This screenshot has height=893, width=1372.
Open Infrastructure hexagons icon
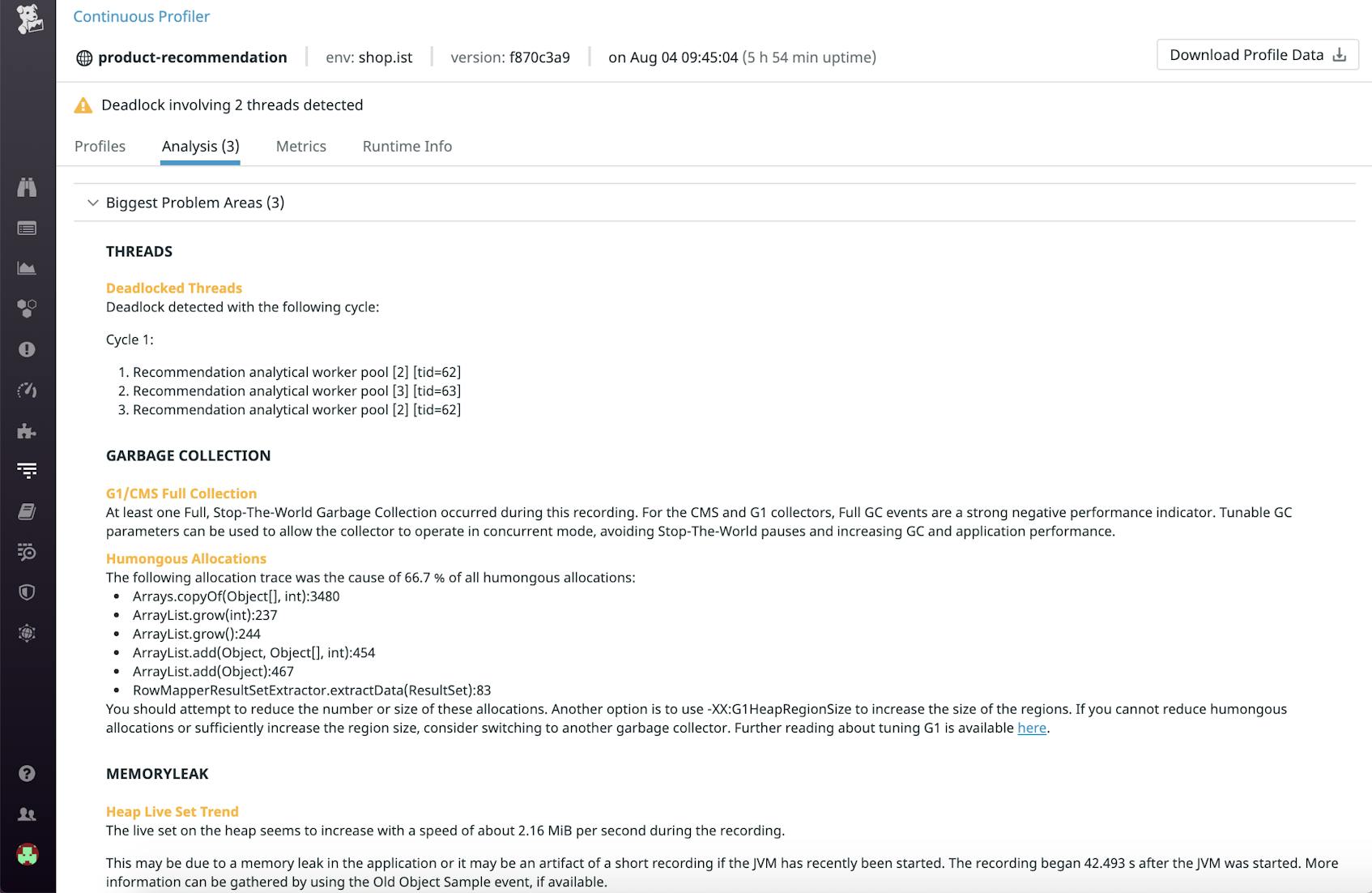[x=27, y=309]
